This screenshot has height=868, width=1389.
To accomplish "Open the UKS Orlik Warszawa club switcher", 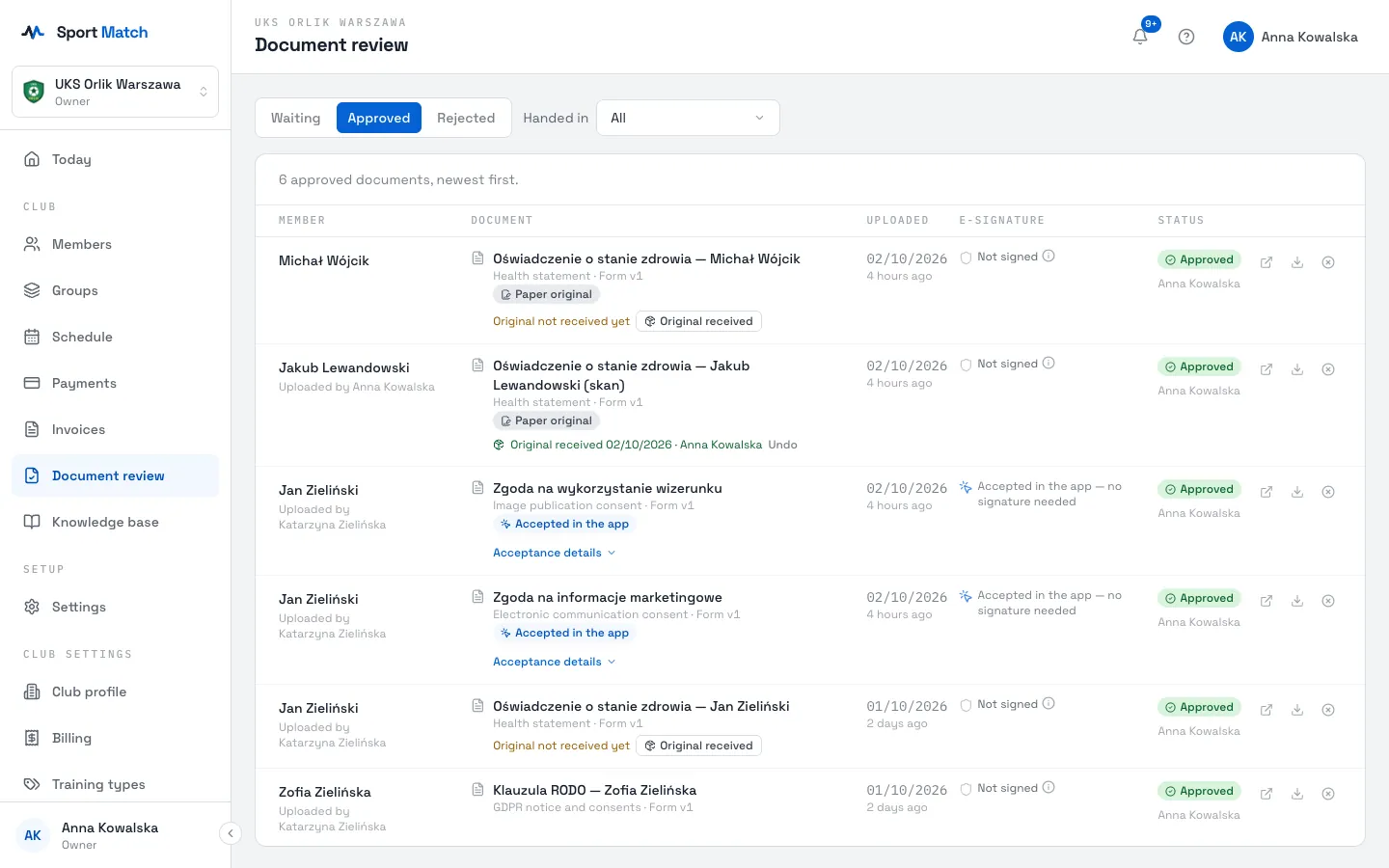I will (x=115, y=92).
